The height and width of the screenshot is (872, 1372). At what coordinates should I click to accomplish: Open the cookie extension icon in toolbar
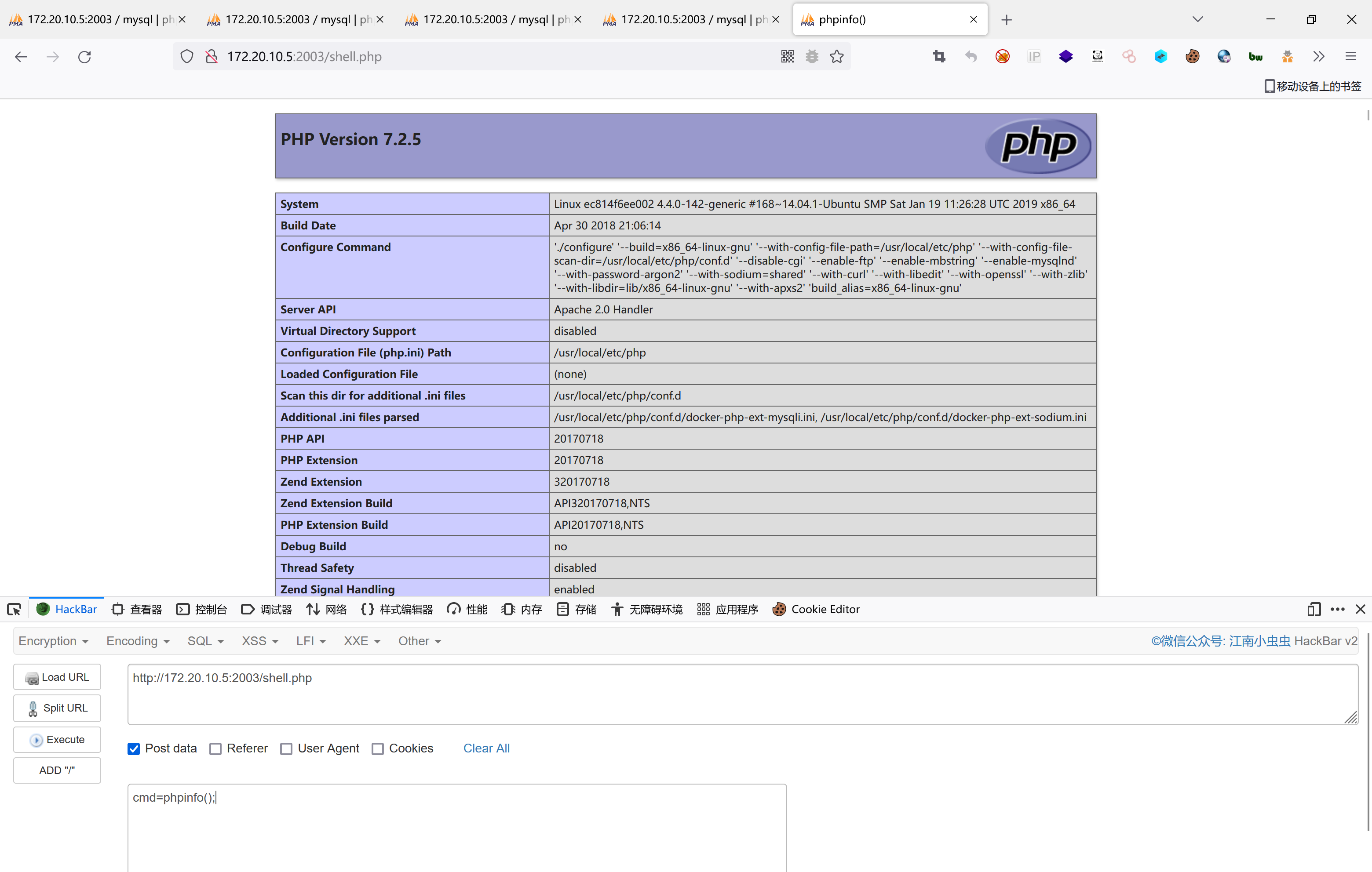tap(1192, 56)
